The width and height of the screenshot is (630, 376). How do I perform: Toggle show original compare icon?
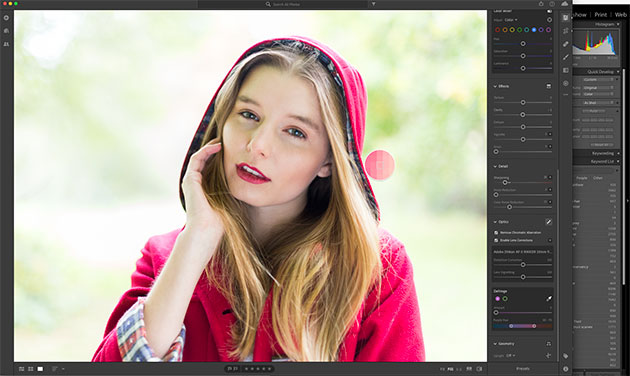479,369
